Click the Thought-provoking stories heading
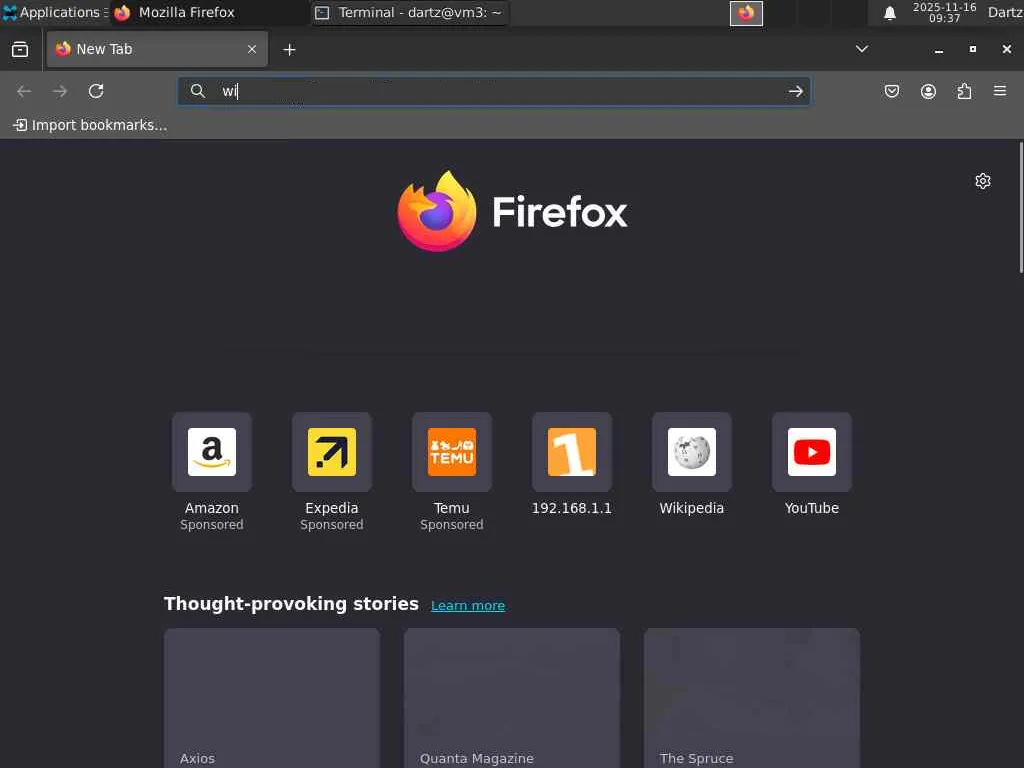 point(291,604)
